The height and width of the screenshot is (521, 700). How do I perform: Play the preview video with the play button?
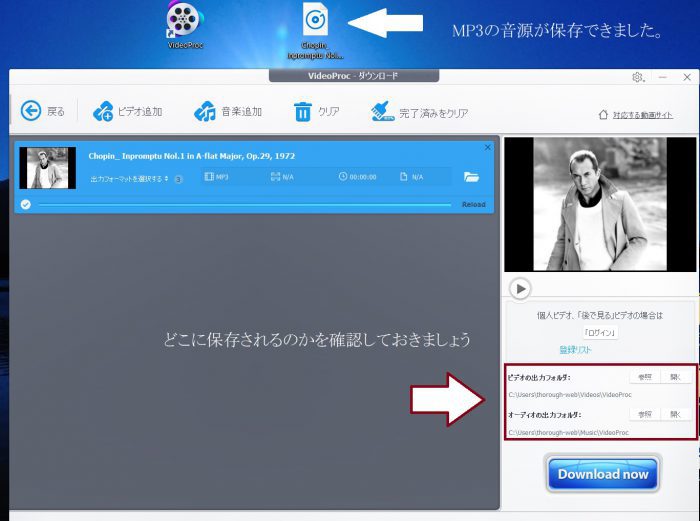(520, 289)
